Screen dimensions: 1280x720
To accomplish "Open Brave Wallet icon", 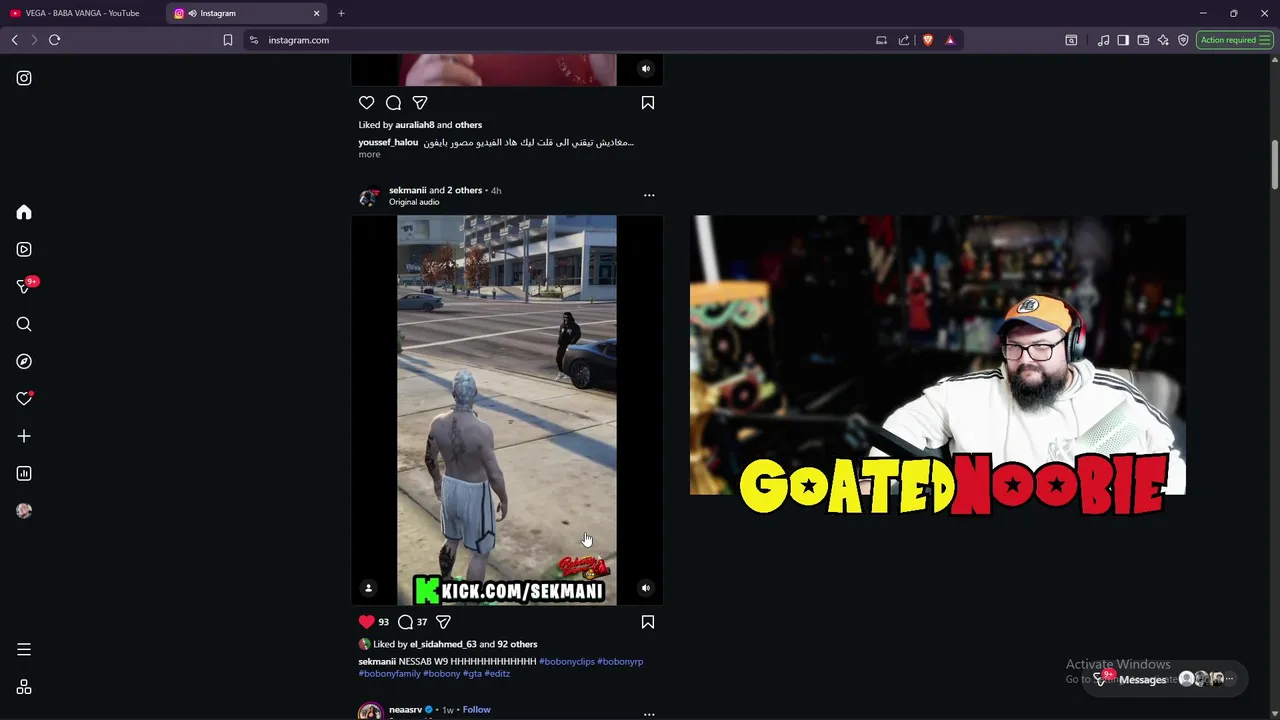I will click(x=1143, y=40).
